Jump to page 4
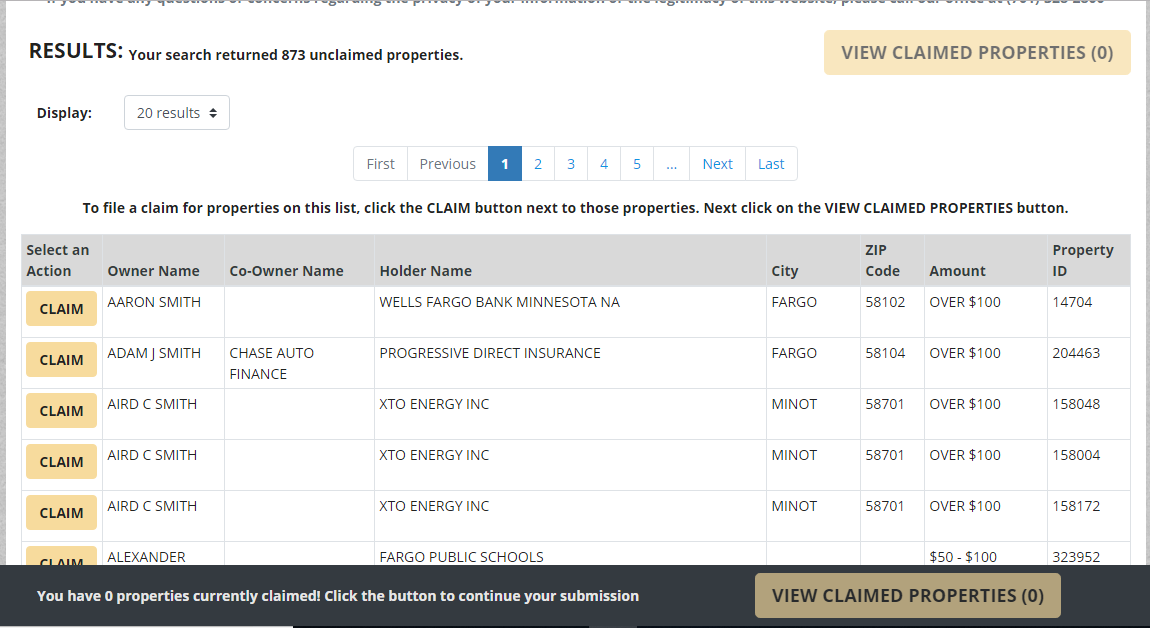 [x=603, y=163]
